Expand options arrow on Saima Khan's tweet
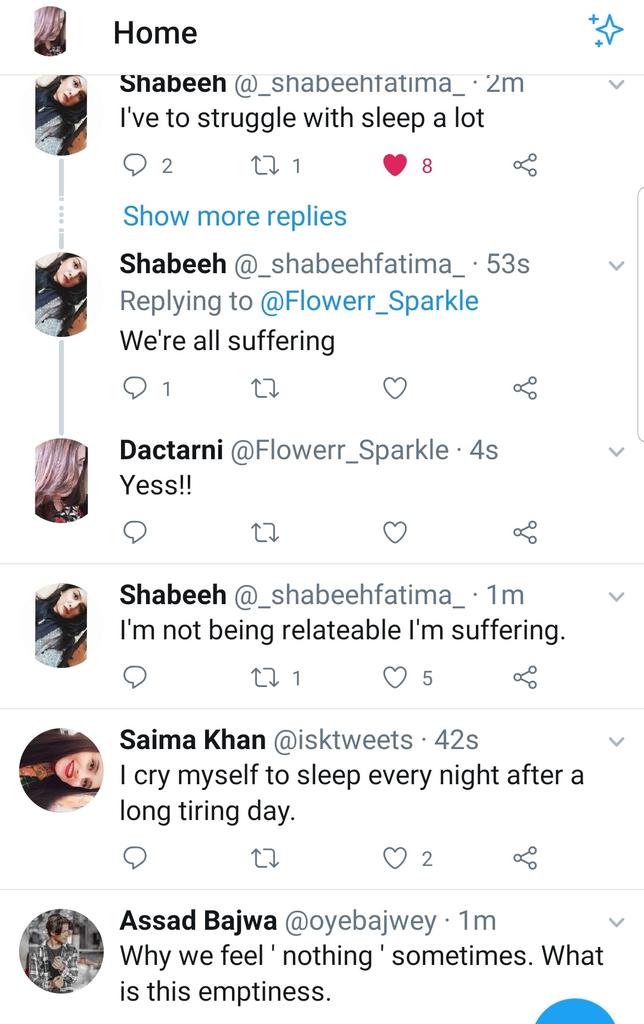Image resolution: width=644 pixels, height=1024 pixels. pos(617,742)
